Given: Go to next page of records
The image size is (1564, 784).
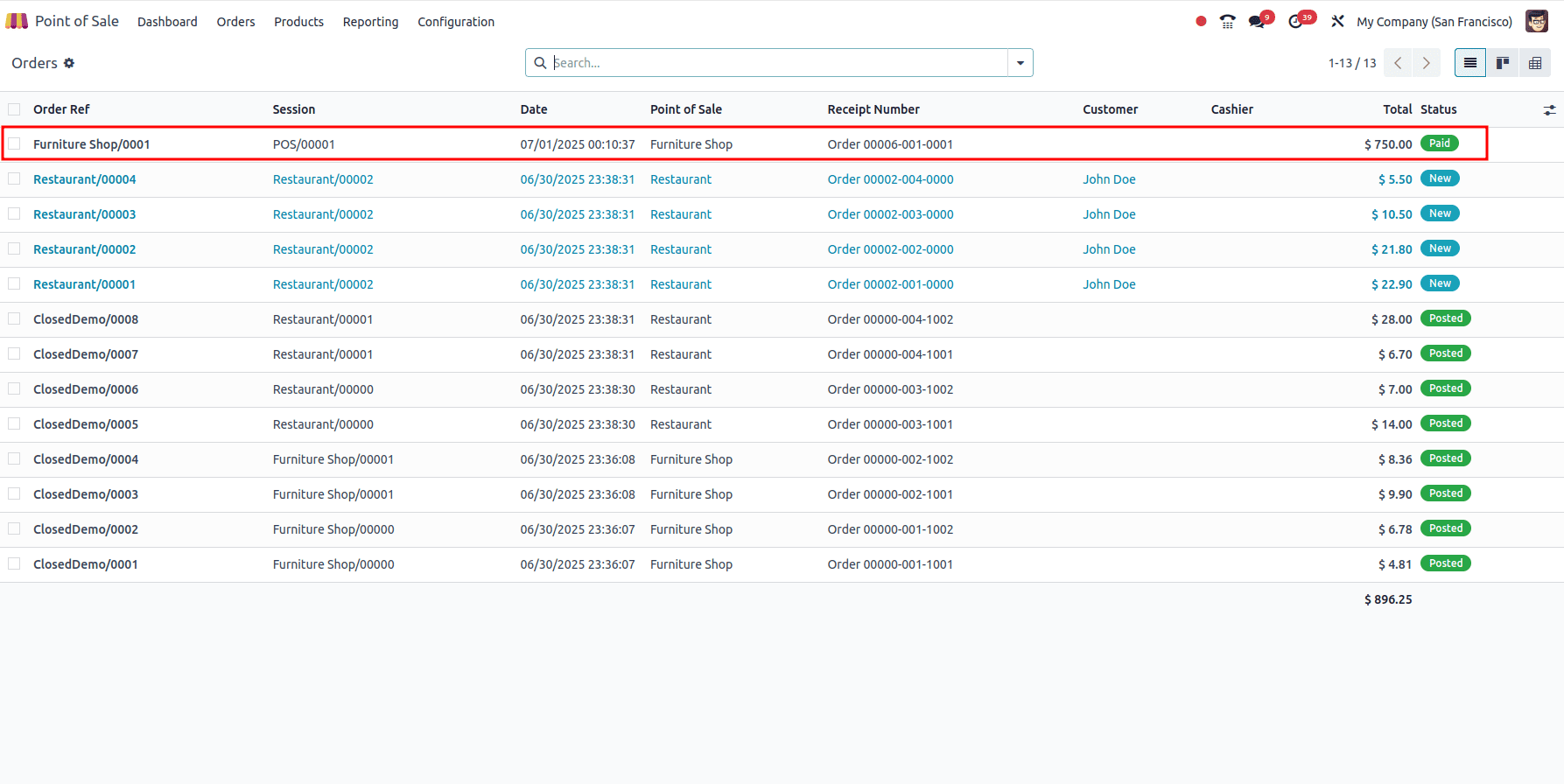Looking at the screenshot, I should click(1426, 63).
